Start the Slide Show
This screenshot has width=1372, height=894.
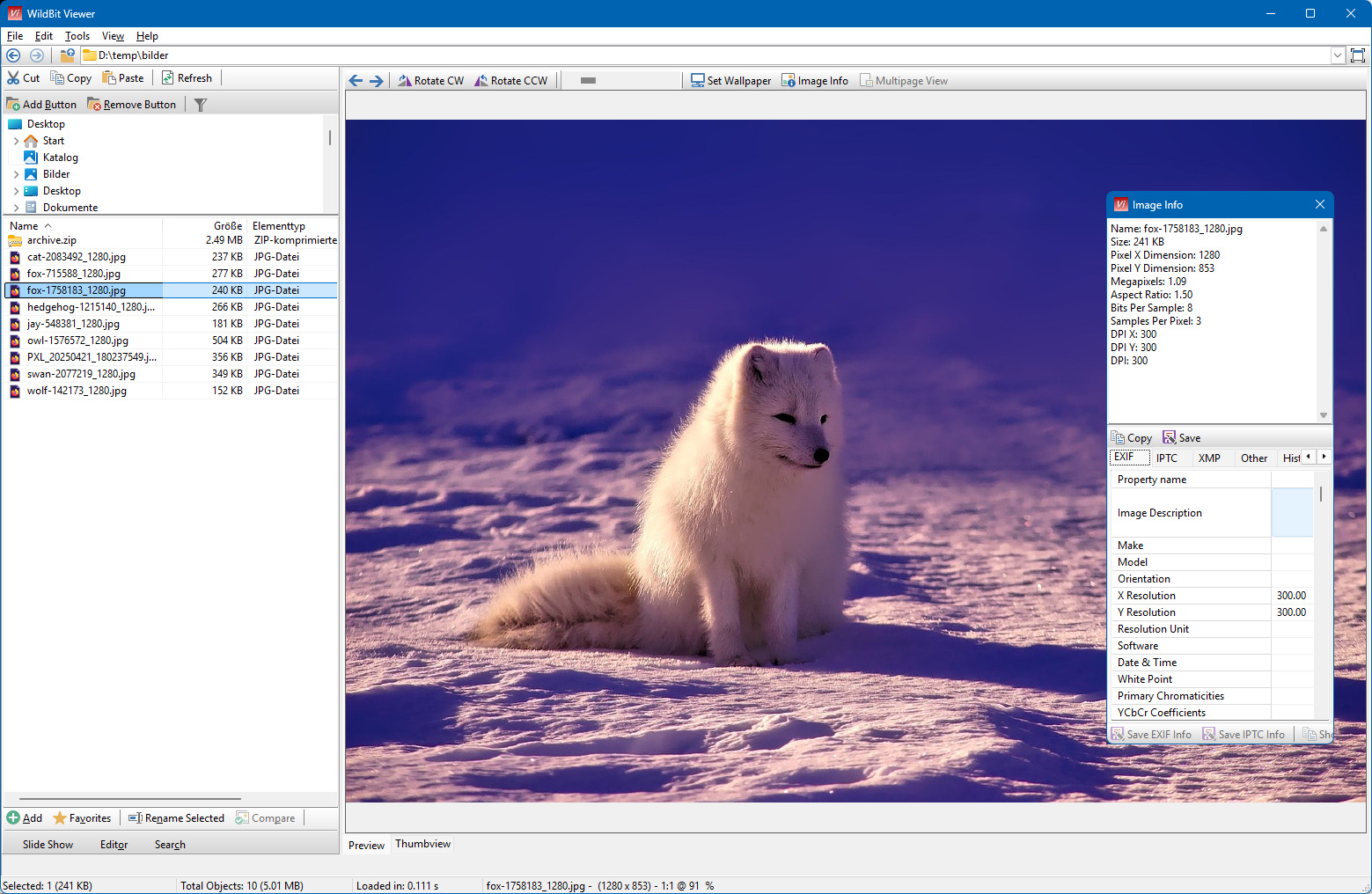pyautogui.click(x=48, y=845)
